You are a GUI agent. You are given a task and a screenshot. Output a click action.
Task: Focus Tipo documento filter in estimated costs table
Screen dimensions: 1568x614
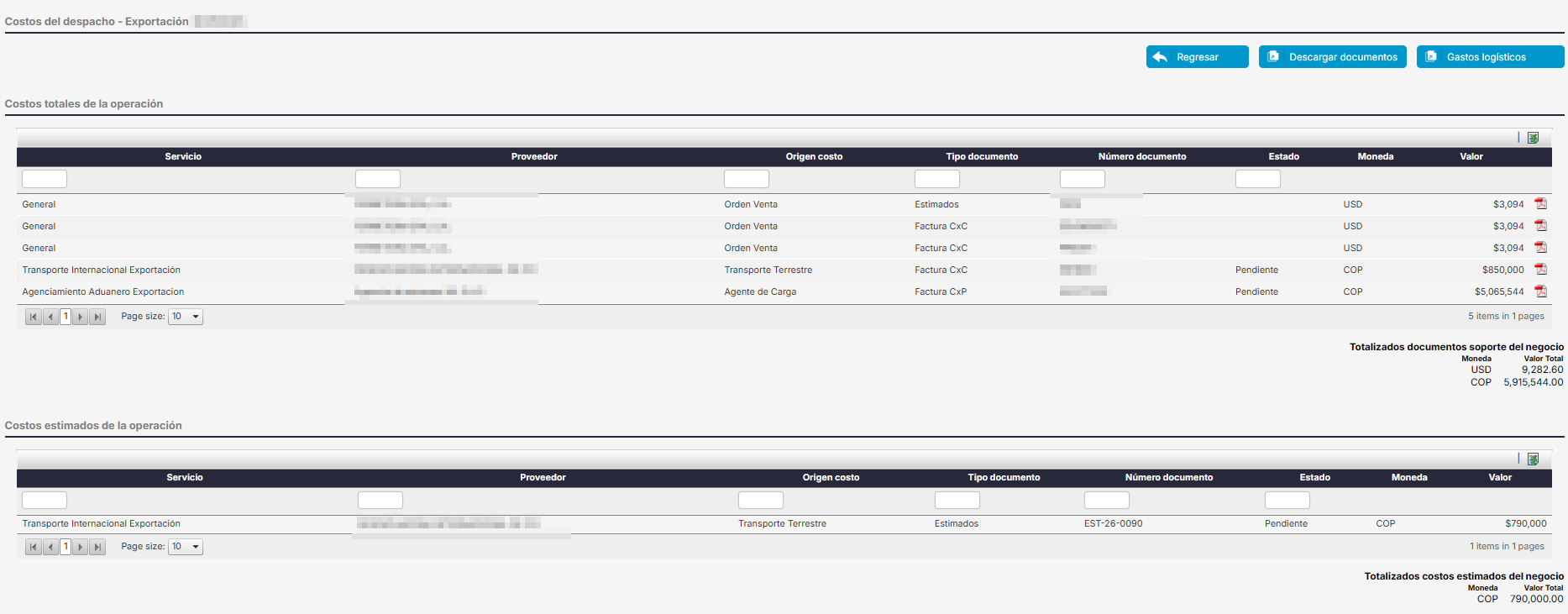[x=957, y=500]
